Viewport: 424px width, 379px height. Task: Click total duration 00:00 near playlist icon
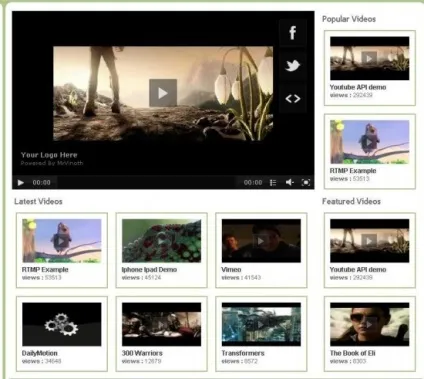[253, 182]
